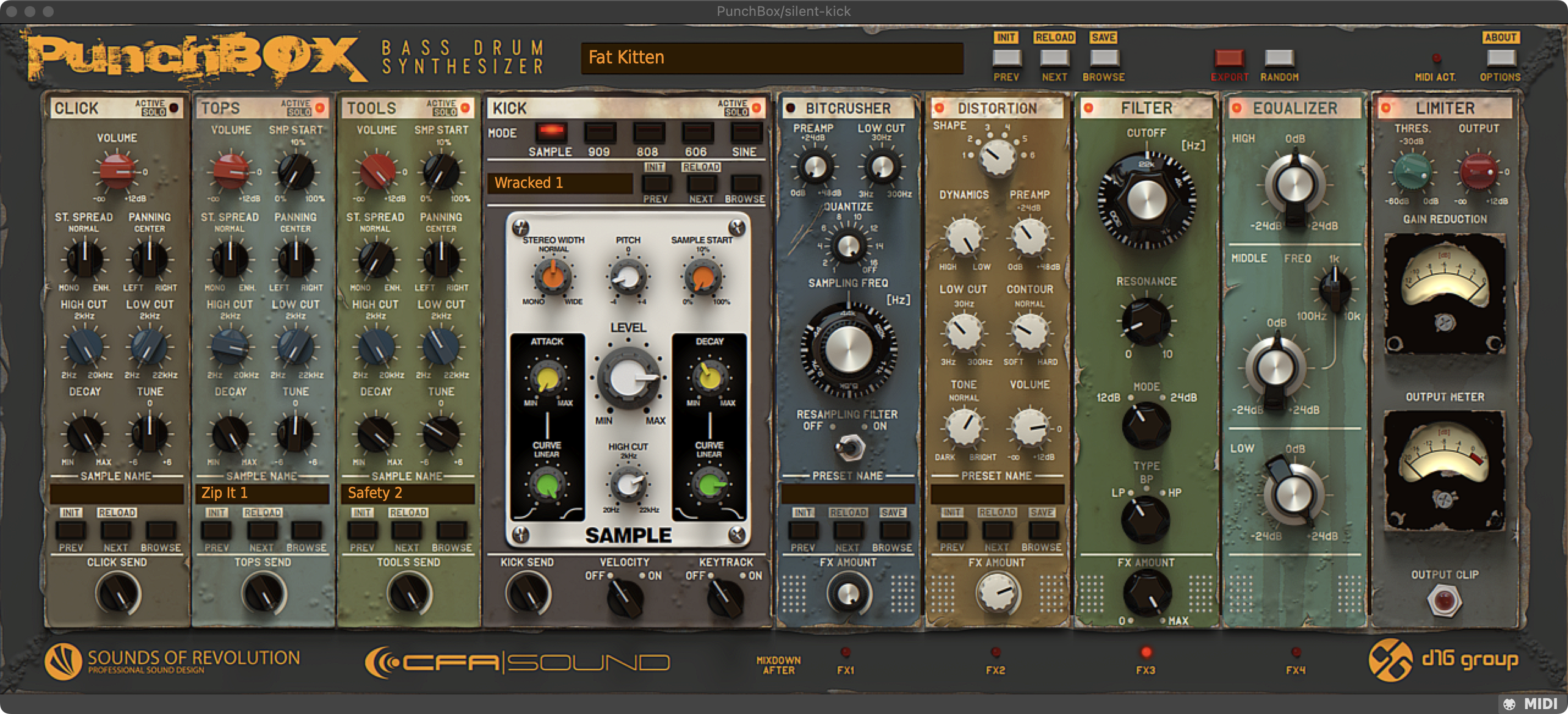This screenshot has height=714, width=1568.
Task: Toggle the Distortion module on/off LED
Action: point(940,108)
